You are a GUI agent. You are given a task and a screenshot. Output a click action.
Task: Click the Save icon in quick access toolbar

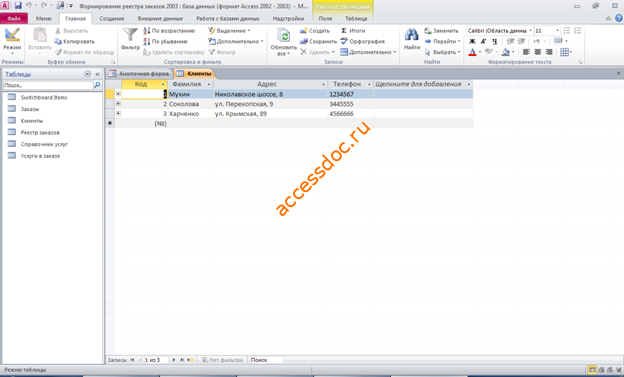(x=18, y=6)
